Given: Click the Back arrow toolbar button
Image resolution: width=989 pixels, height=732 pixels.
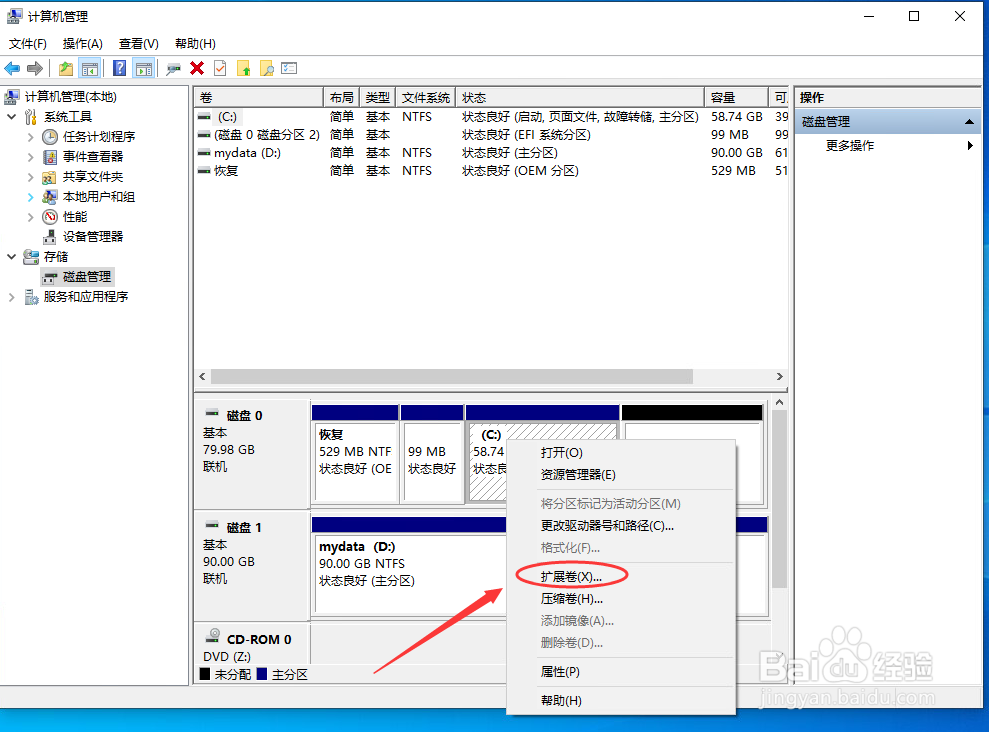Looking at the screenshot, I should point(12,68).
